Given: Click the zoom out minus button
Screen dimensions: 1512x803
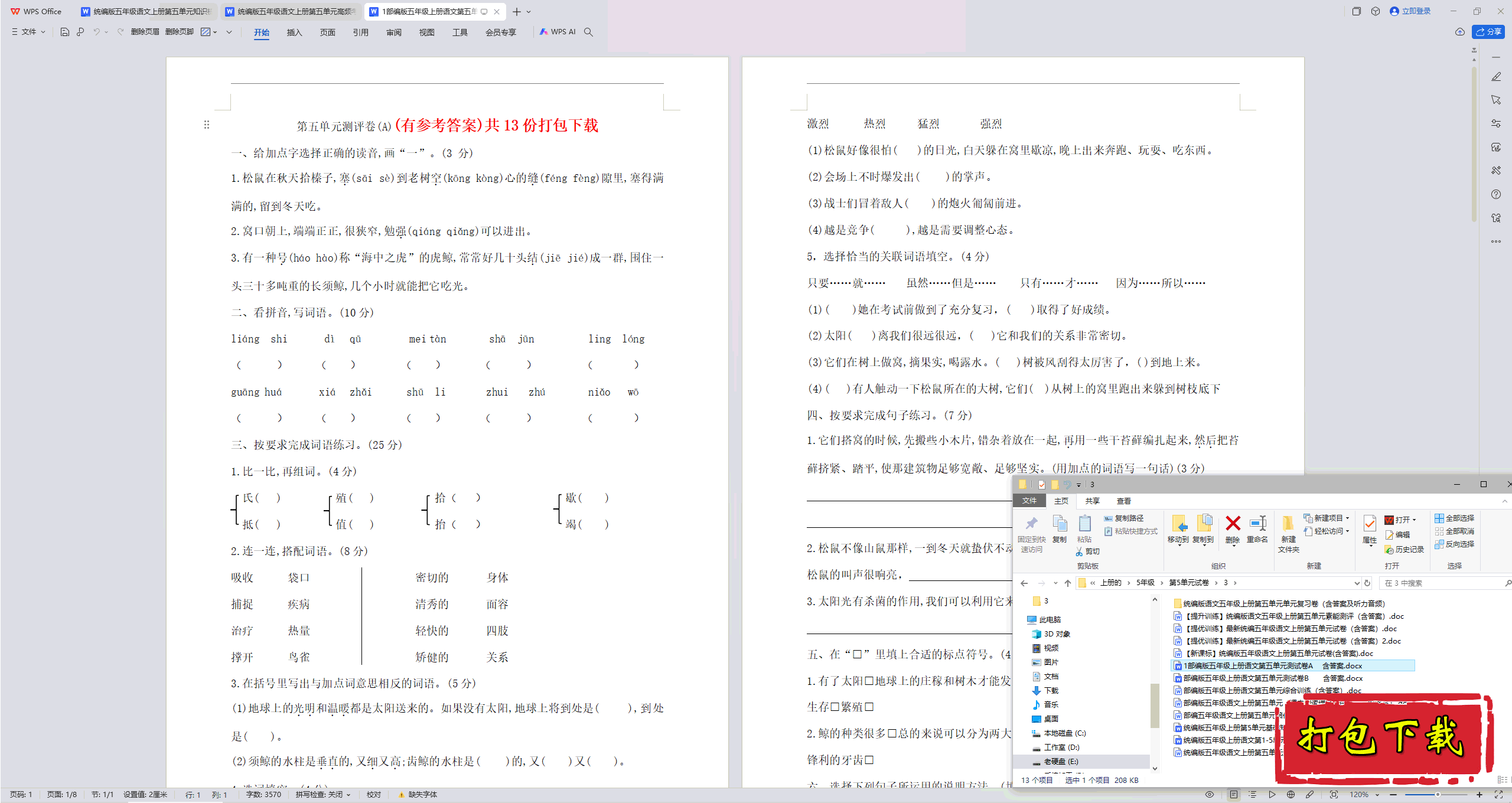Looking at the screenshot, I should pos(1394,795).
